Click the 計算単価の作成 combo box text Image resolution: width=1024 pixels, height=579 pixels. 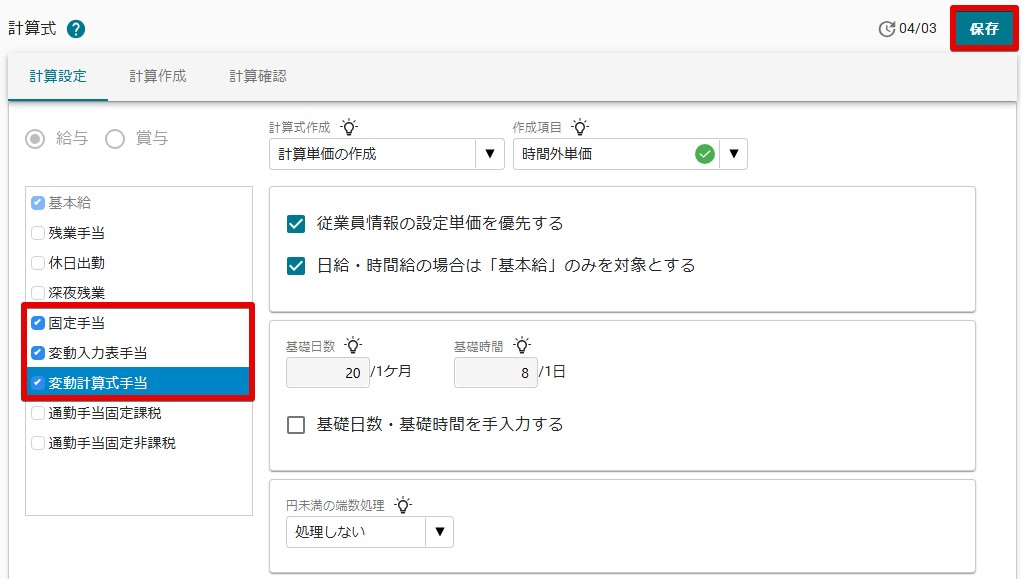327,154
